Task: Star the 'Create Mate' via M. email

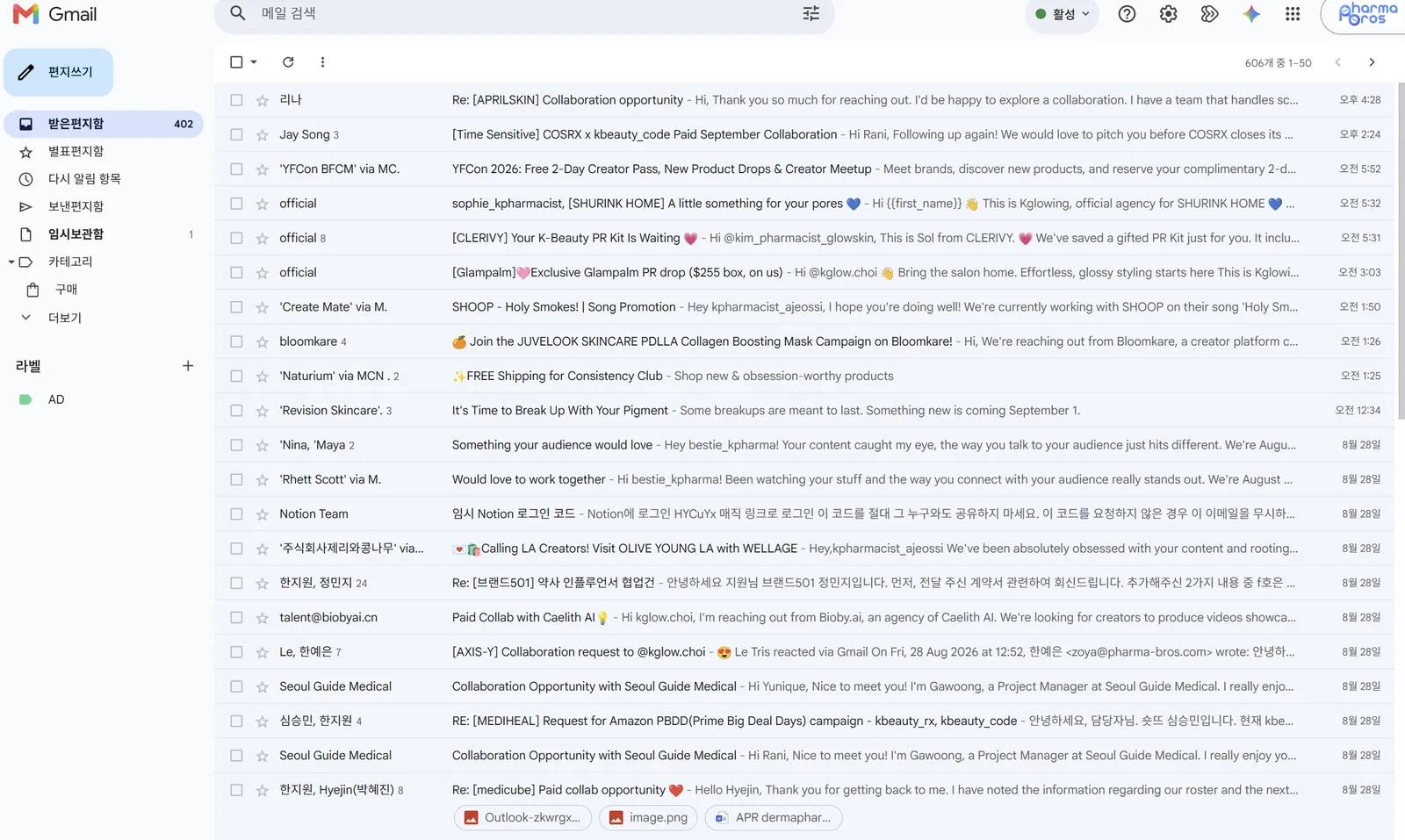Action: [262, 307]
